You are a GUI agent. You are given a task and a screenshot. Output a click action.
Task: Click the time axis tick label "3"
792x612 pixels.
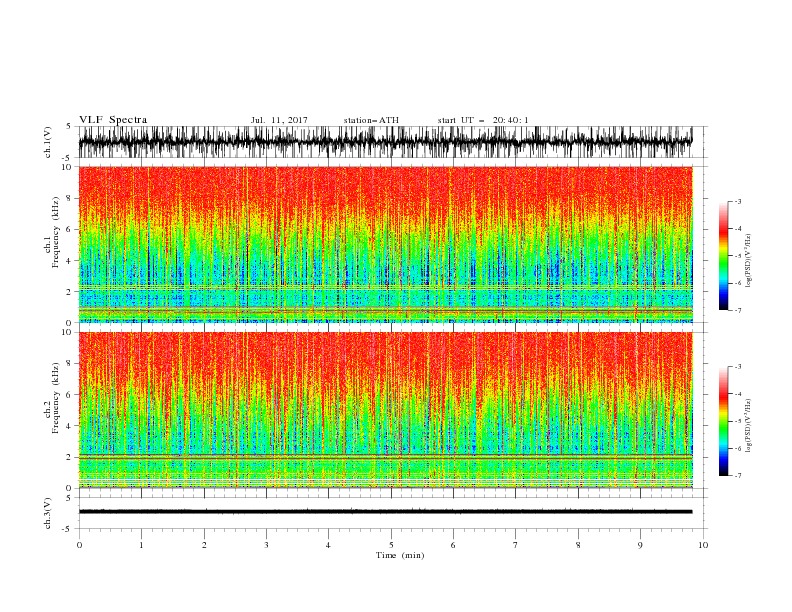(266, 545)
